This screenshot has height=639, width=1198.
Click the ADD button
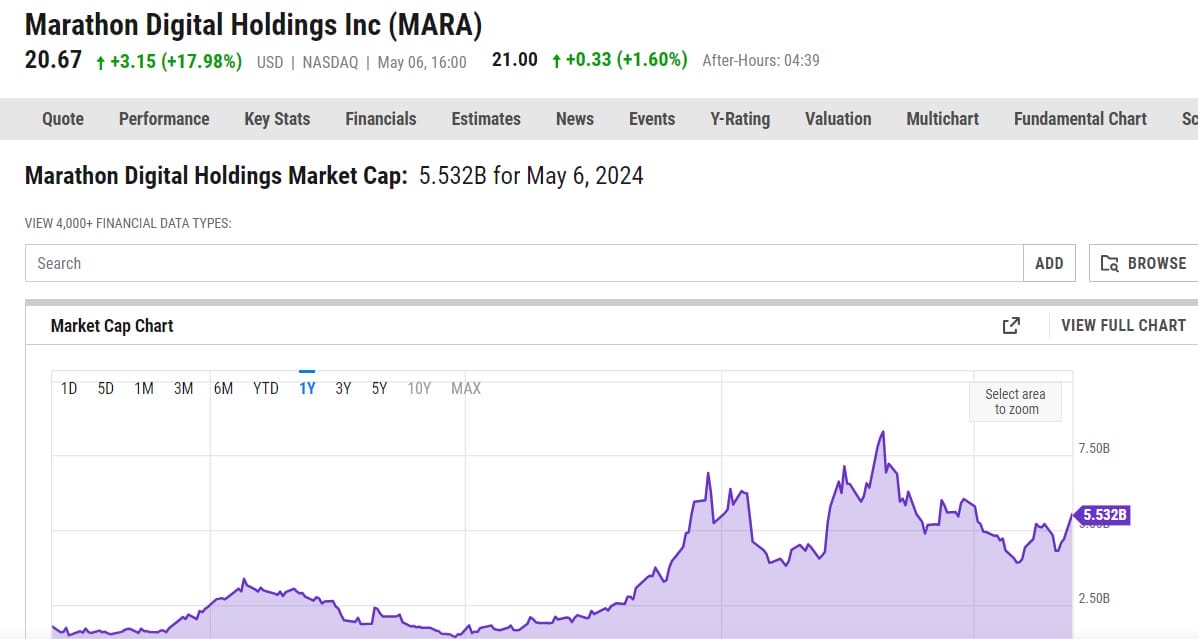point(1048,263)
